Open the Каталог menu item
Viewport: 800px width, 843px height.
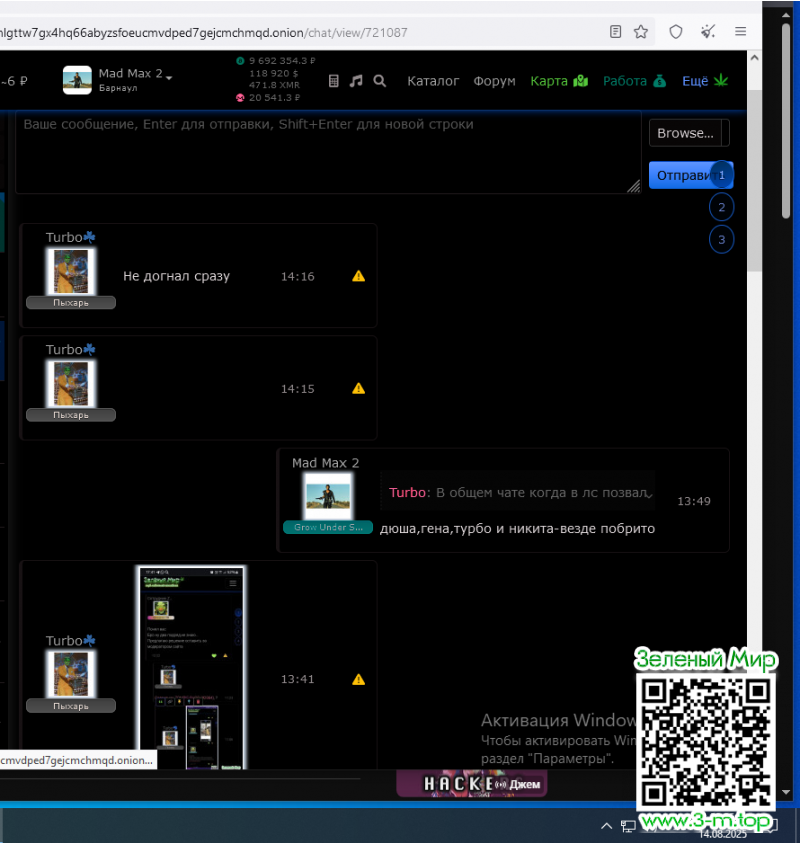tap(433, 81)
